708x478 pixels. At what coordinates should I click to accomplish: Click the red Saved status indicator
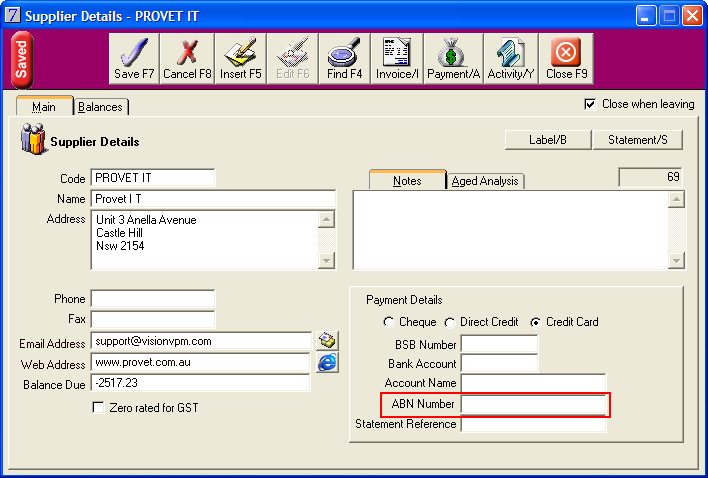pyautogui.click(x=22, y=60)
